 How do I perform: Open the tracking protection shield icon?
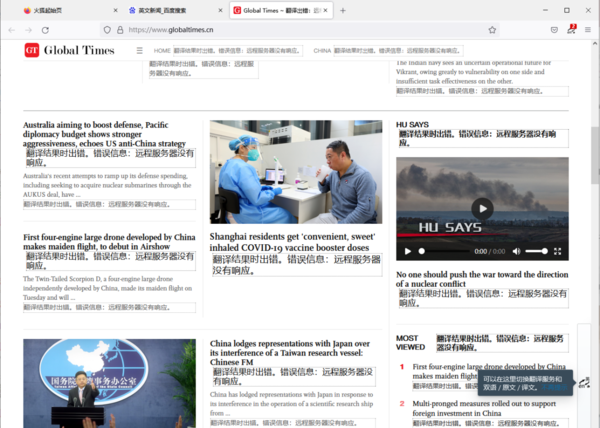click(x=107, y=30)
